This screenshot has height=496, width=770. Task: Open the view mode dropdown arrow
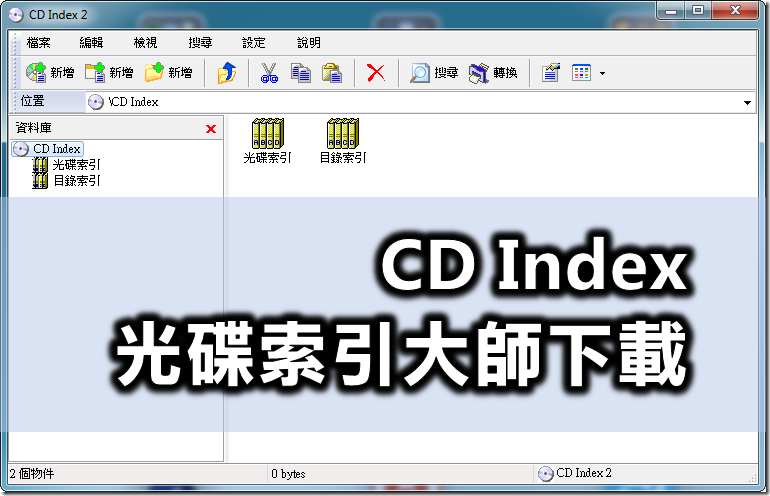pos(603,74)
